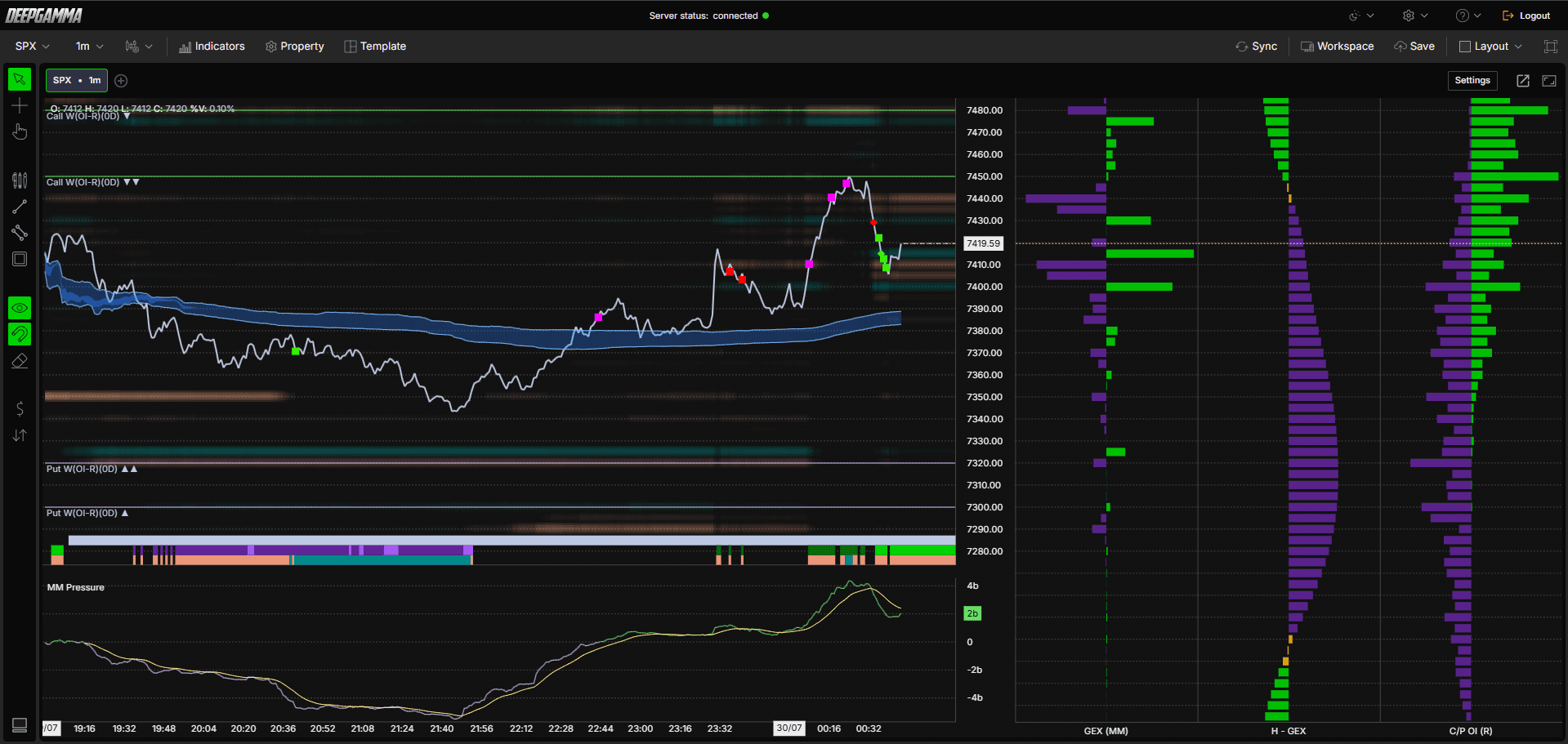This screenshot has width=1568, height=744.
Task: Open the help question mark dropdown
Action: pyautogui.click(x=1468, y=16)
